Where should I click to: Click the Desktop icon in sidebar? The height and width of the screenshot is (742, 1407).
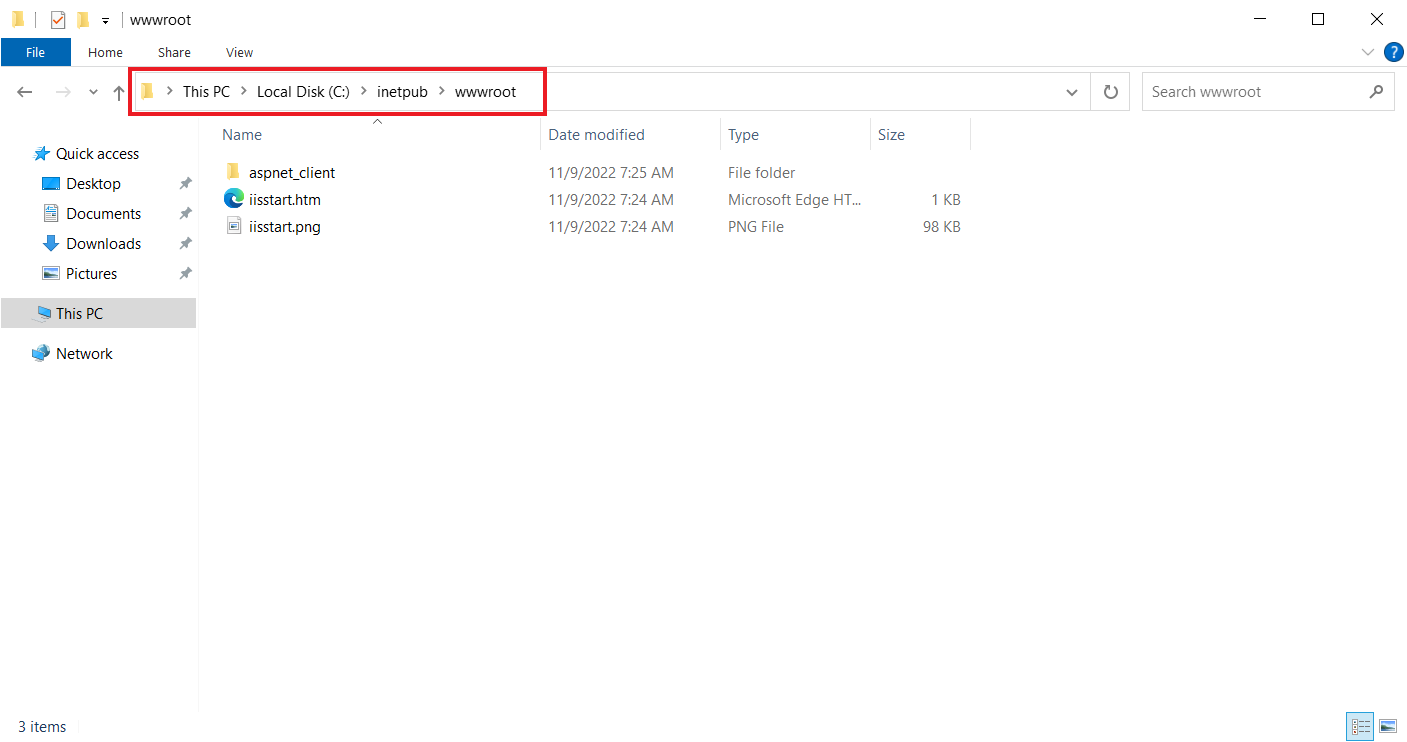(51, 183)
